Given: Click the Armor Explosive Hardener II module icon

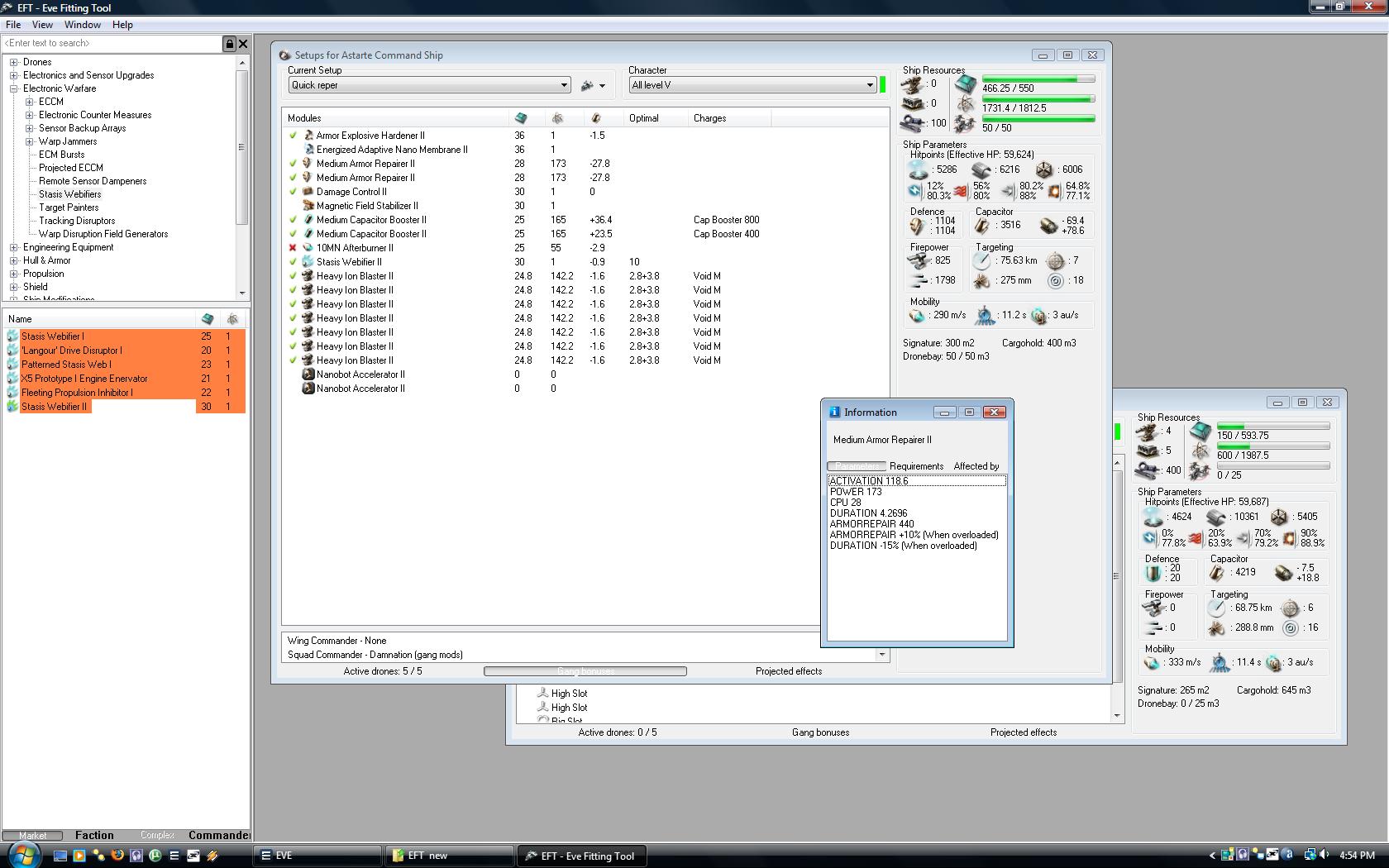Looking at the screenshot, I should tap(308, 136).
